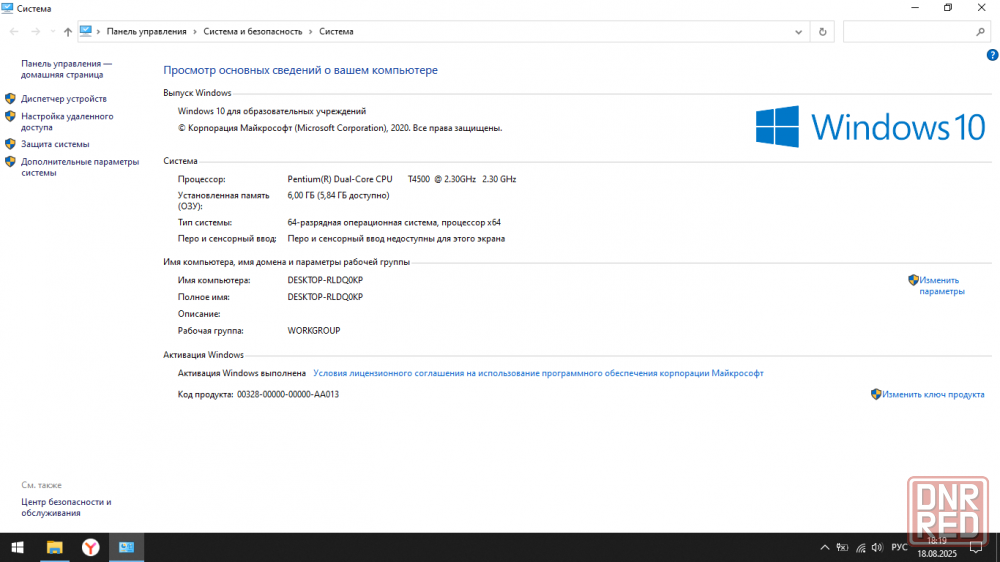Close the Система window

(x=982, y=8)
